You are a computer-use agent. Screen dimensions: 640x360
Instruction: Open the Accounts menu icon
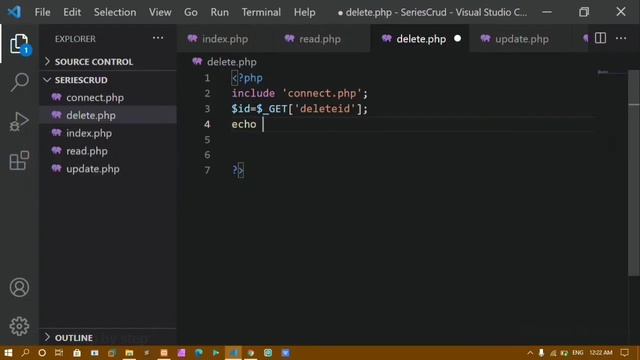coord(19,287)
